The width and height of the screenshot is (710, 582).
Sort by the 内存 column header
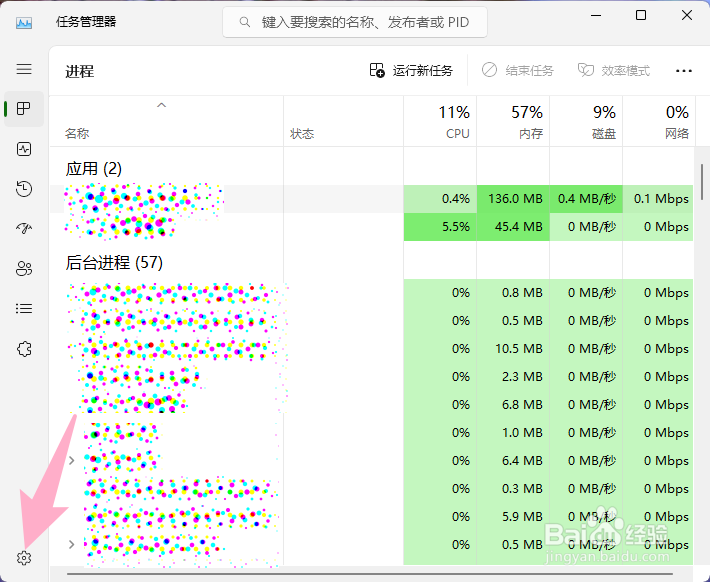point(513,122)
